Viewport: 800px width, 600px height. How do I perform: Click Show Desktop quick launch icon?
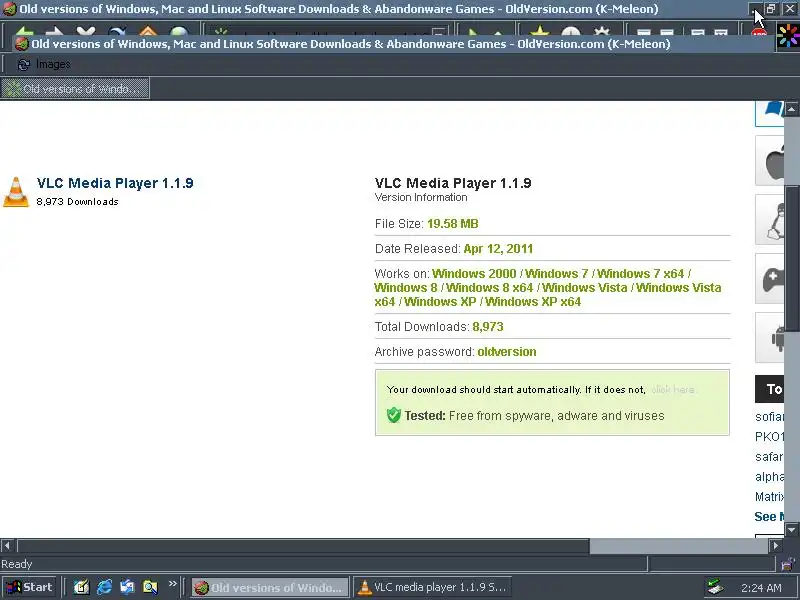(81, 587)
